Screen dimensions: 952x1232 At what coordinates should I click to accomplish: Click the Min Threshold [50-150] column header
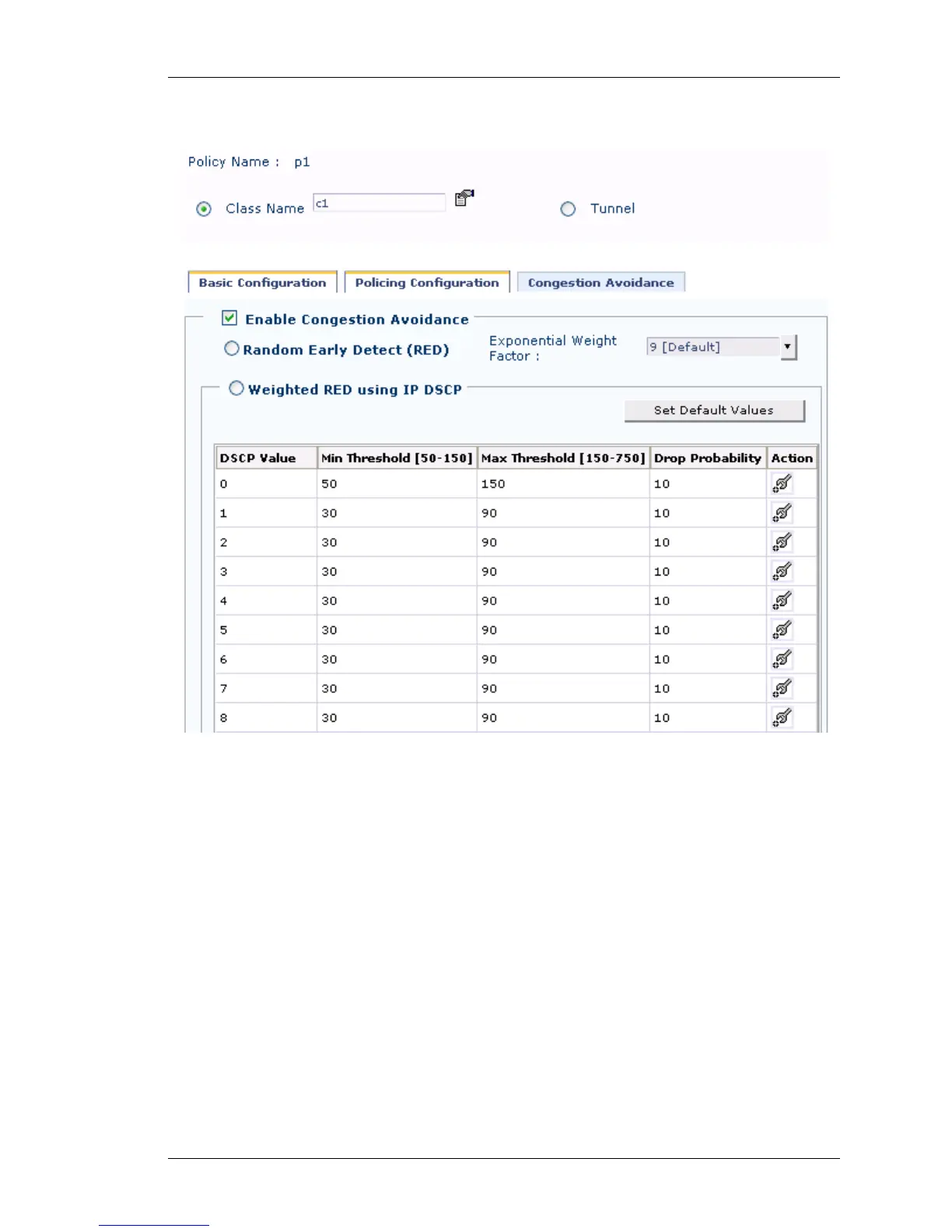tap(397, 458)
